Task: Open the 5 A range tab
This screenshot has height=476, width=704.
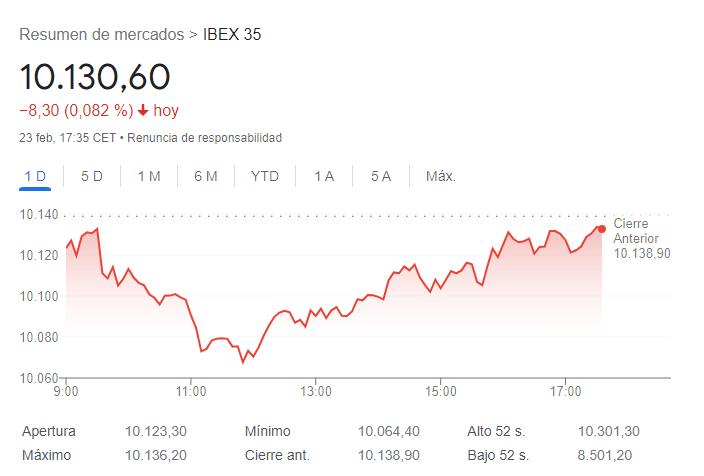Action: pyautogui.click(x=381, y=177)
